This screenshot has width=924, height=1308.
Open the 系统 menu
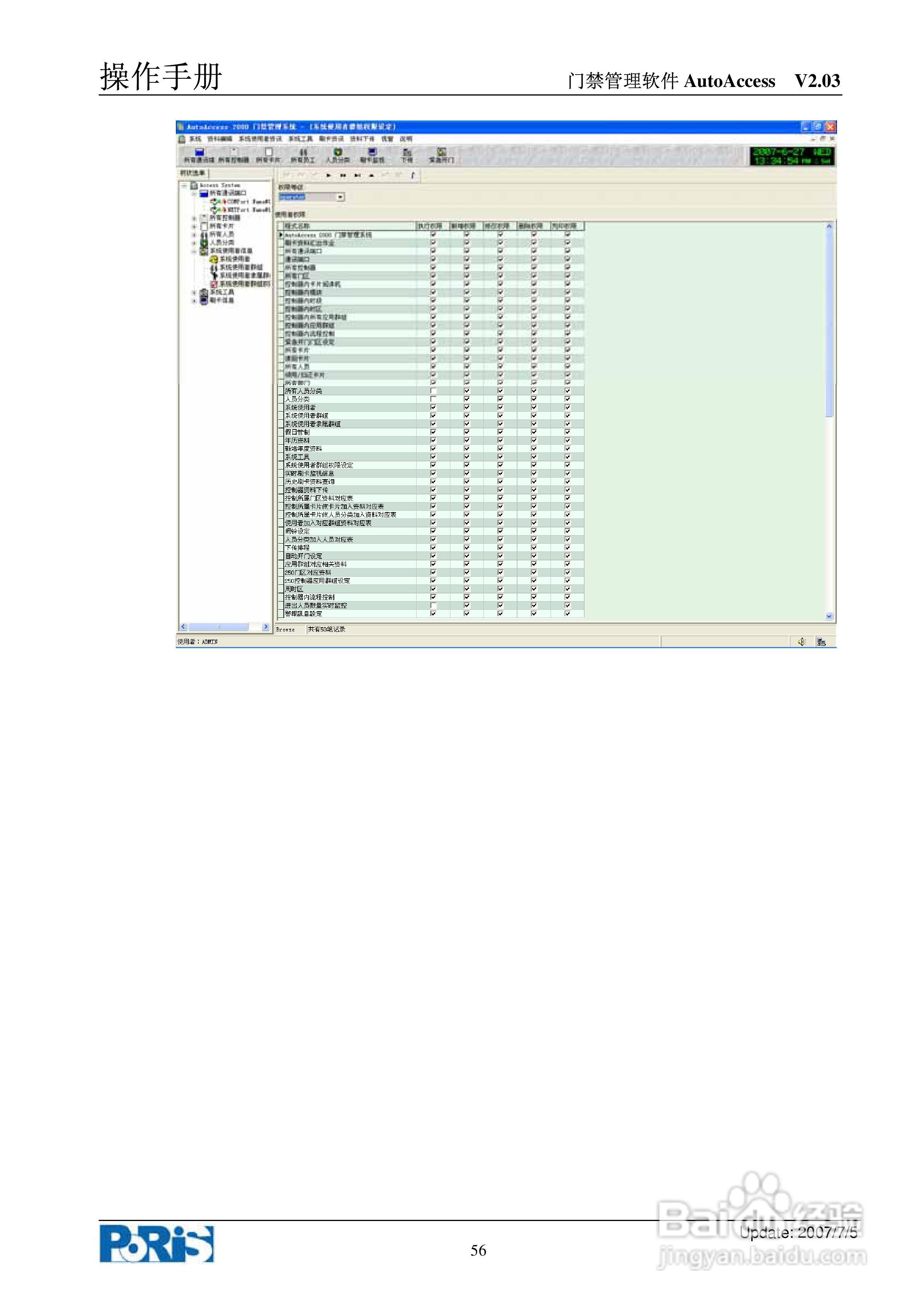[x=195, y=139]
